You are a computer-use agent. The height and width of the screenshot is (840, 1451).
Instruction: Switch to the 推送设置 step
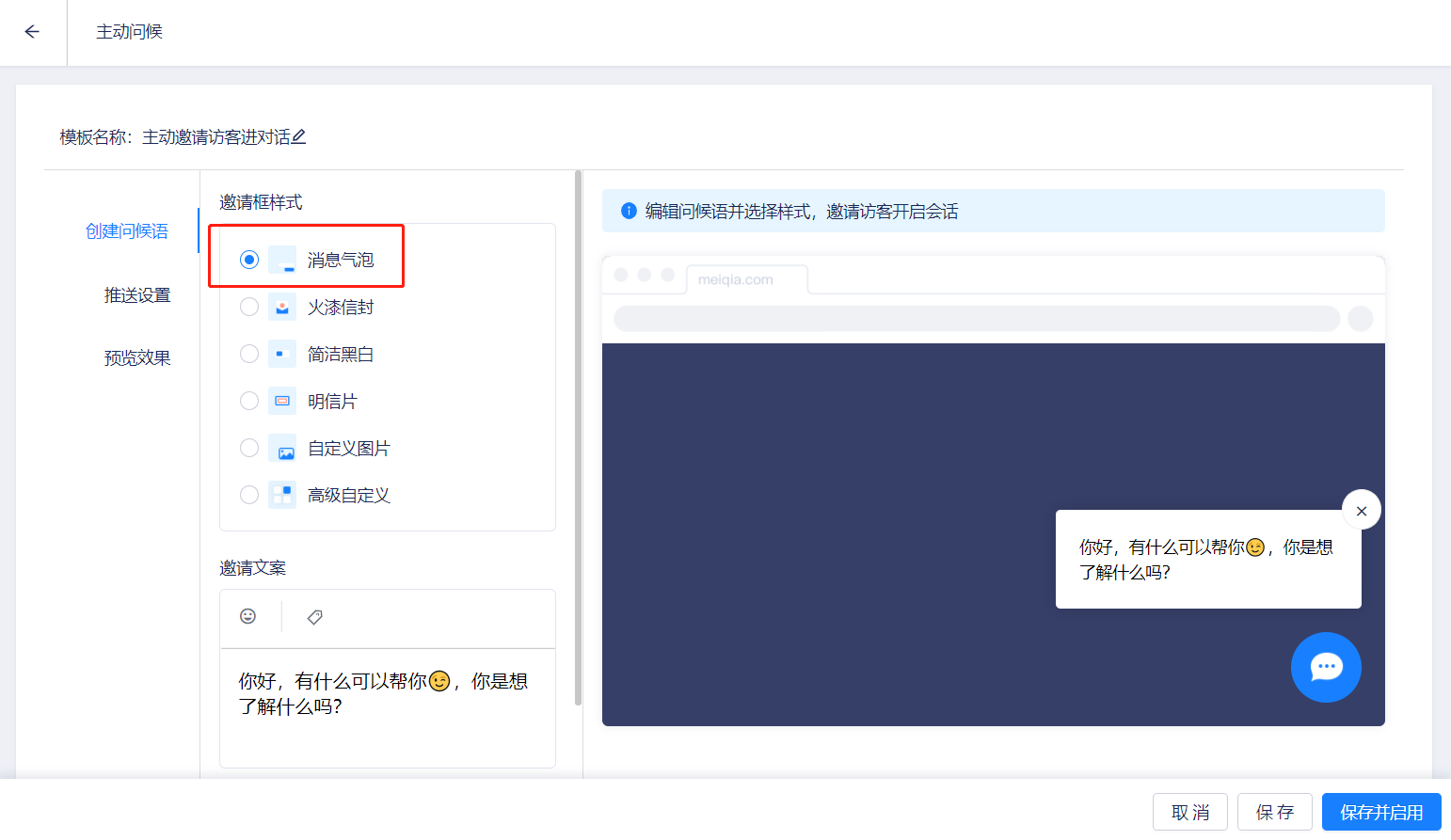(x=137, y=295)
